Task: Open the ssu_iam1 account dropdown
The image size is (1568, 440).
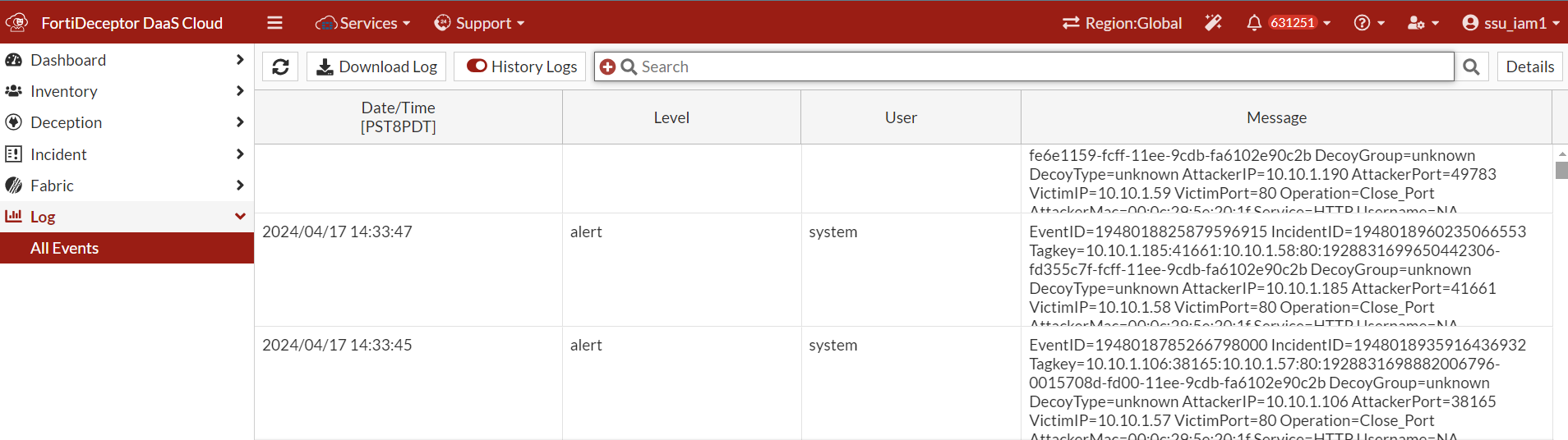Action: (1510, 23)
